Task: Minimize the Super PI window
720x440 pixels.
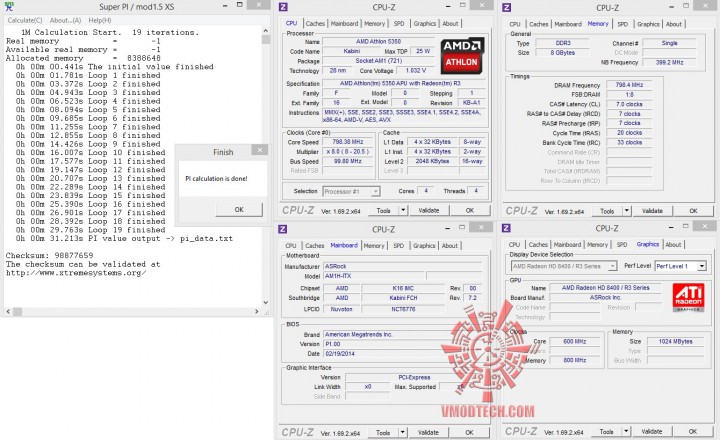Action: point(225,6)
